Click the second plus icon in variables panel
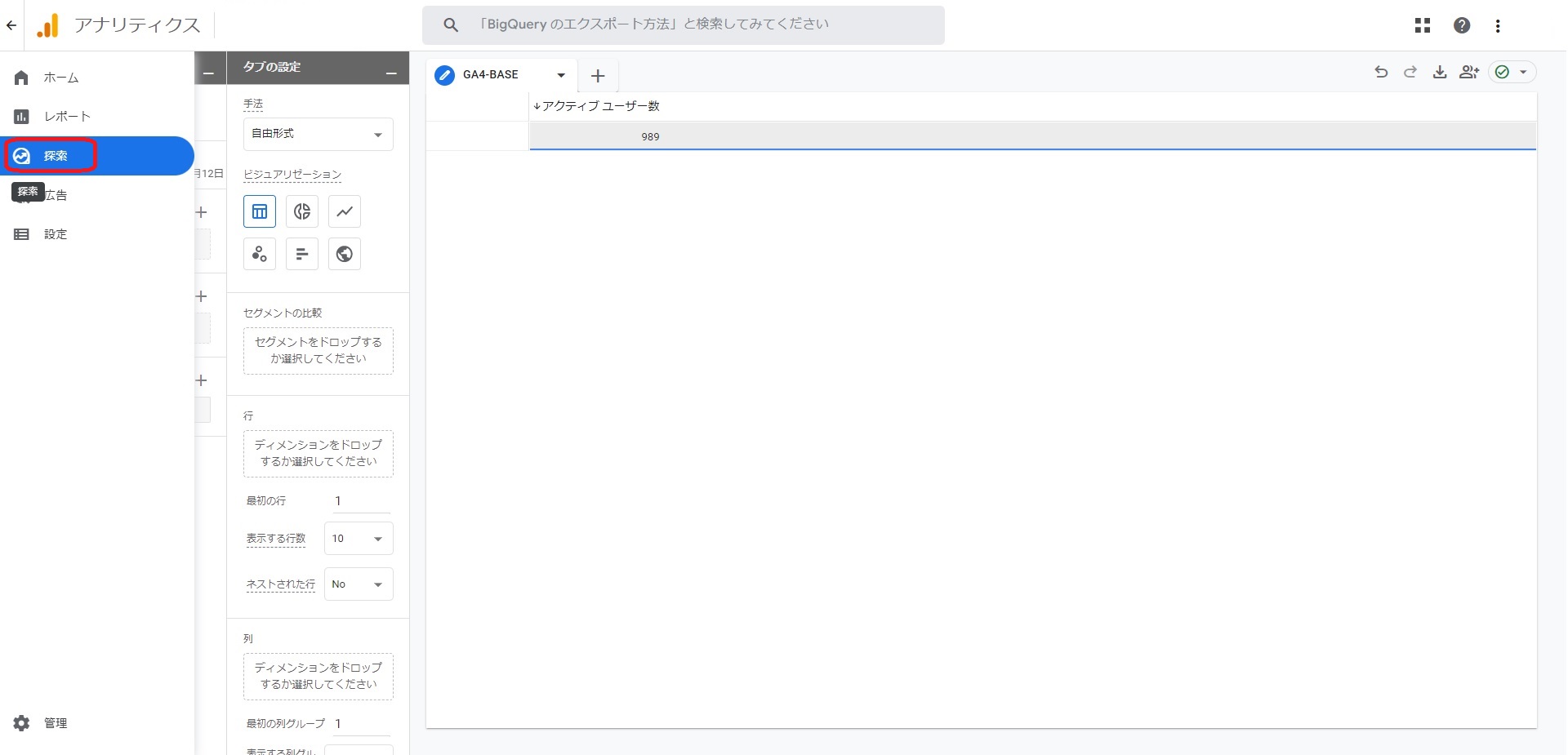Viewport: 1568px width, 755px height. tap(202, 296)
